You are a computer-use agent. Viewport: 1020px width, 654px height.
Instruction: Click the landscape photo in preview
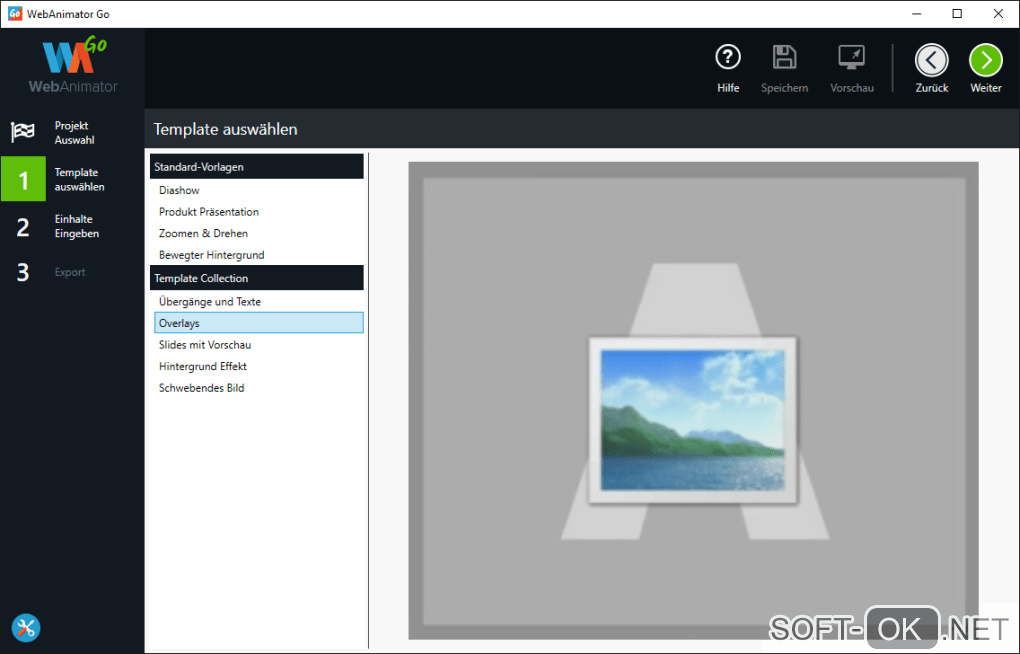692,420
